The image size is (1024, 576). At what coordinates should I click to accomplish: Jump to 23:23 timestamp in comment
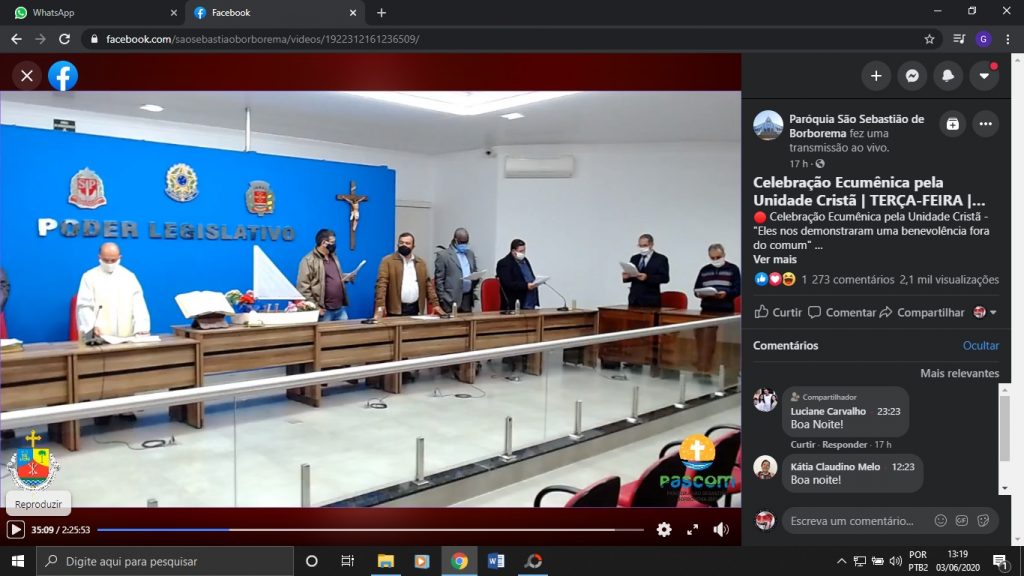click(x=888, y=411)
